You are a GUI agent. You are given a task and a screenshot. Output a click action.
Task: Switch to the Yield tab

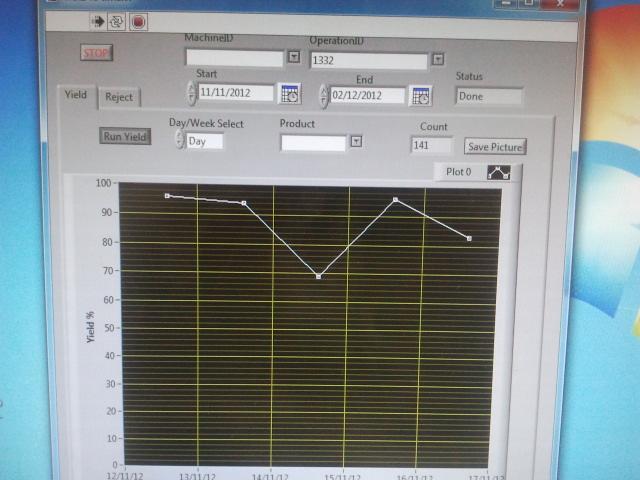click(76, 95)
